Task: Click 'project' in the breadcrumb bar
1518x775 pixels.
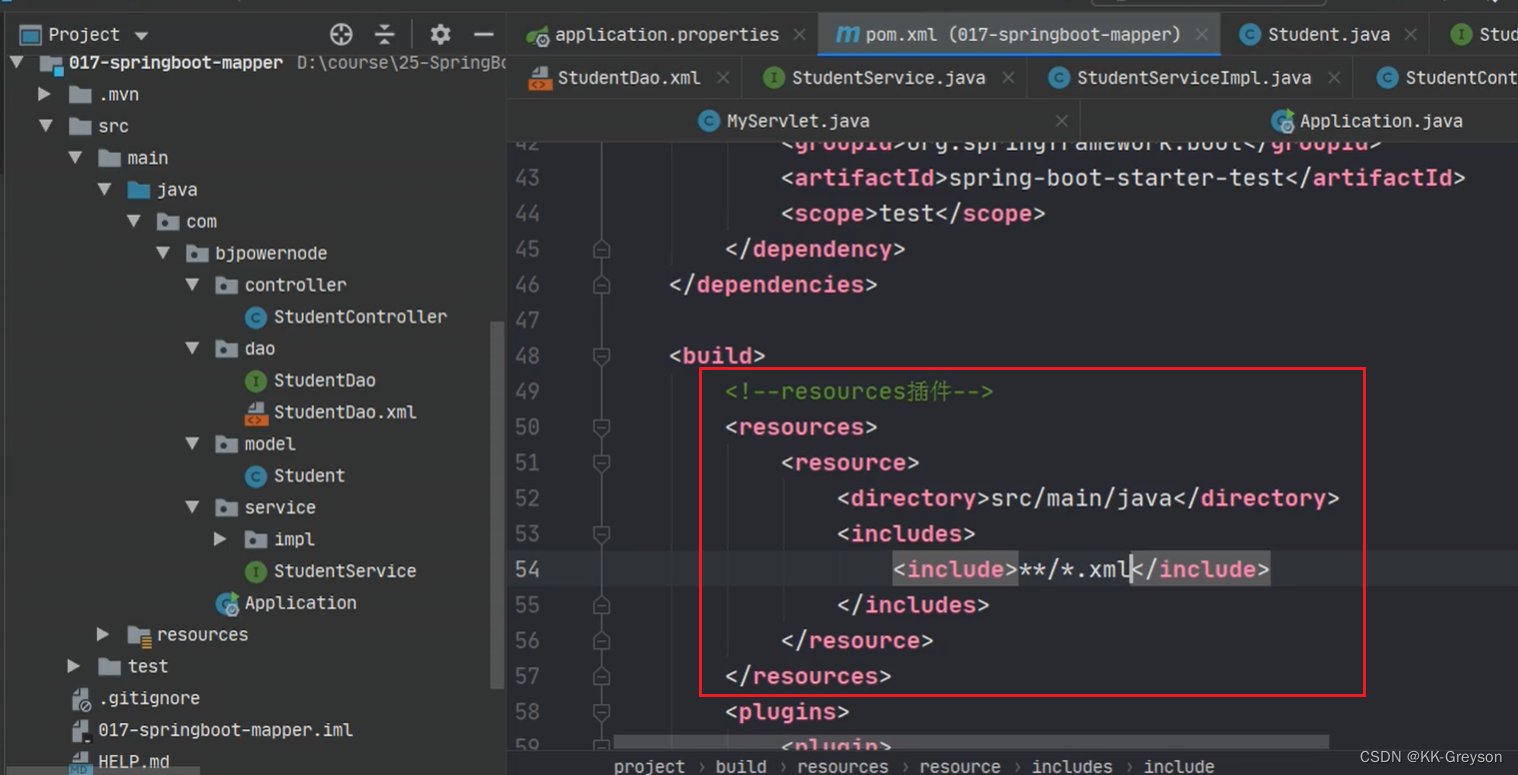Action: tap(649, 766)
